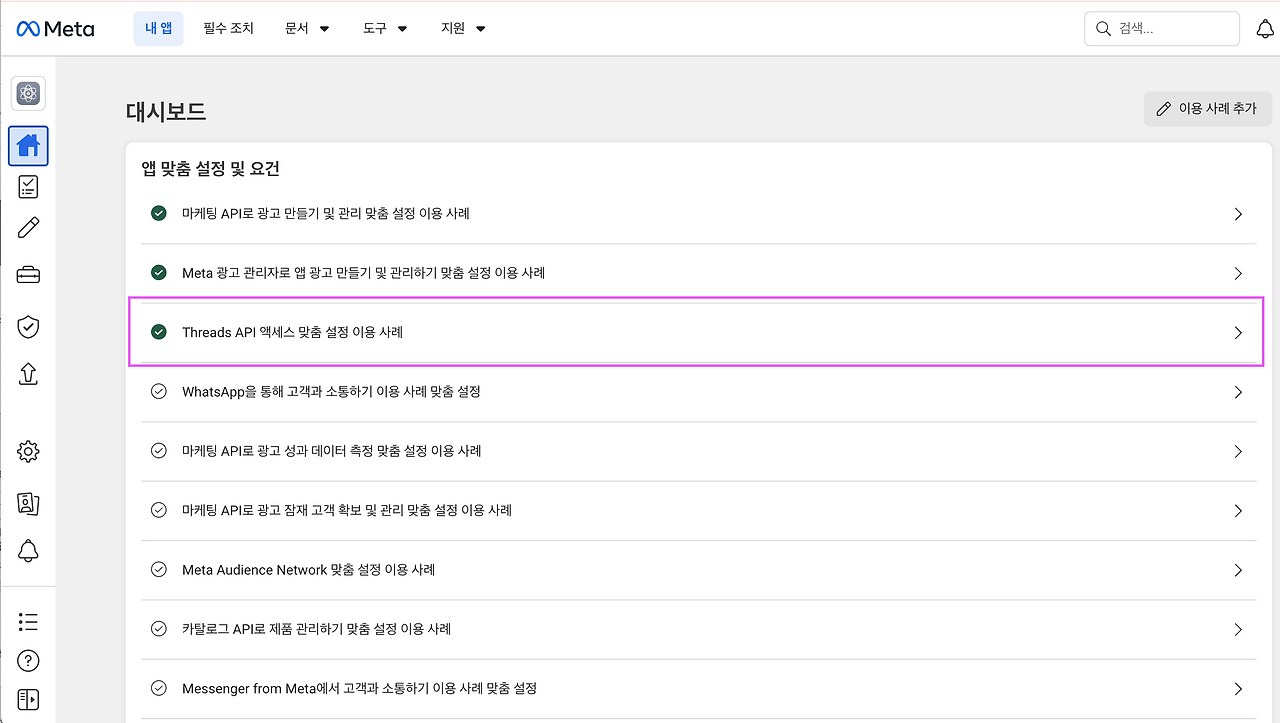1280x723 pixels.
Task: Open the settings gear in sidebar
Action: pyautogui.click(x=28, y=452)
